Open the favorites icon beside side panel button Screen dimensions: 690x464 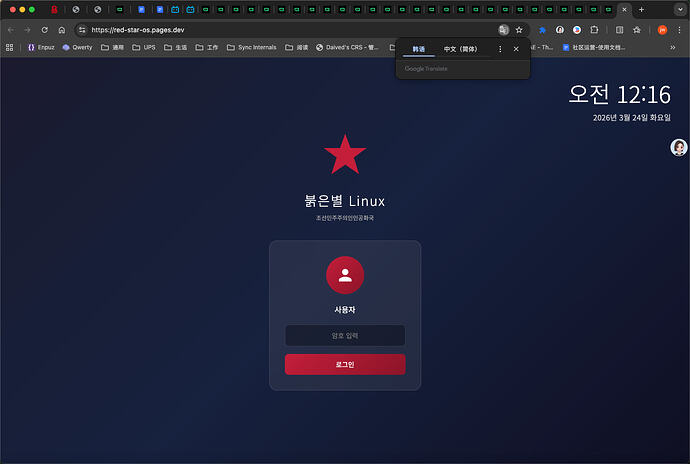(637, 30)
